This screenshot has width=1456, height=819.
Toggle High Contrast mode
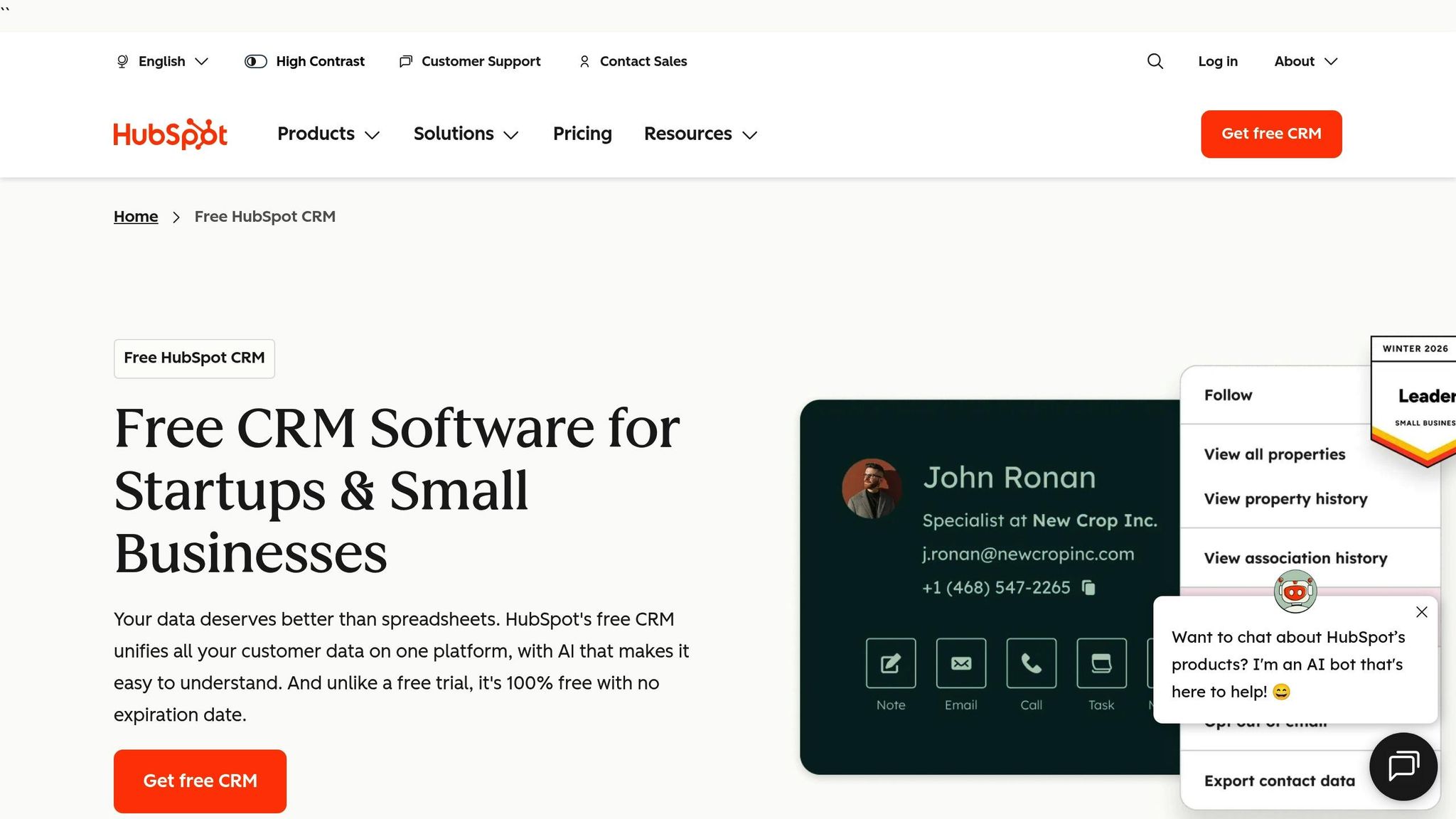(304, 61)
